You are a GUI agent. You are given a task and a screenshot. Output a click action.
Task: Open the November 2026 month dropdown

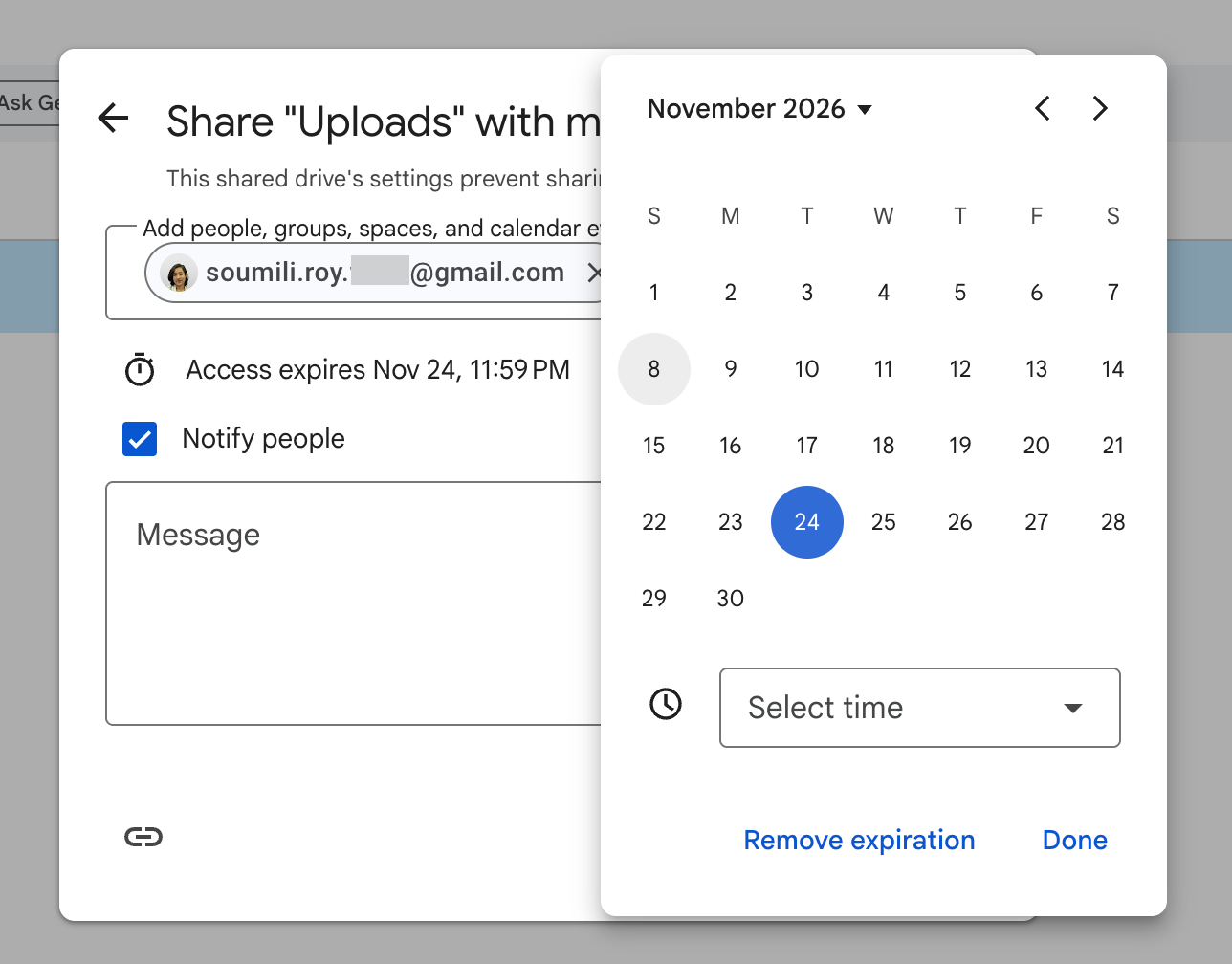coord(760,108)
